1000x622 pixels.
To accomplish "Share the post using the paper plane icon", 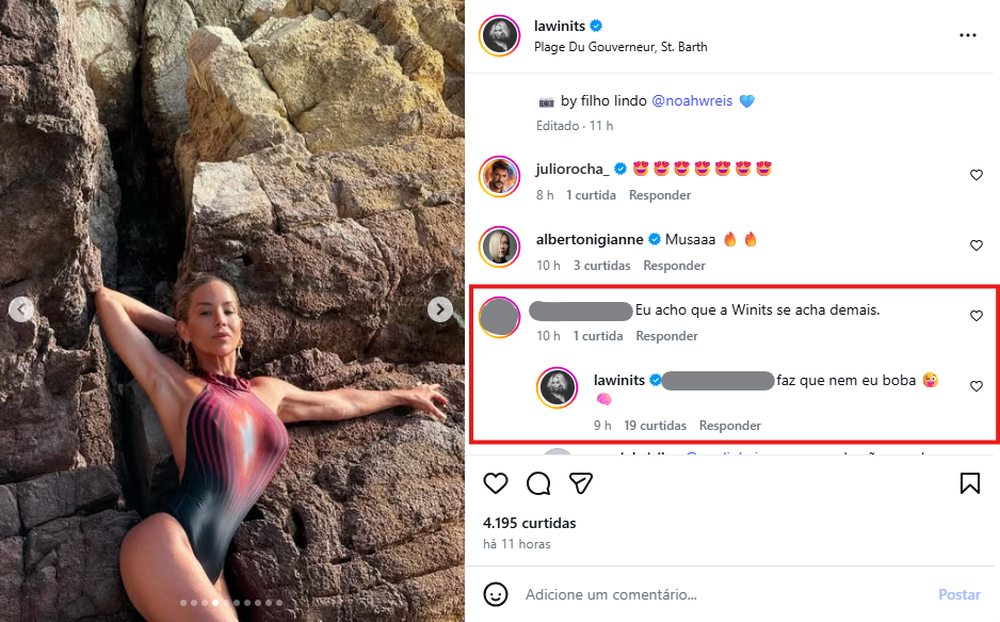I will pyautogui.click(x=580, y=483).
